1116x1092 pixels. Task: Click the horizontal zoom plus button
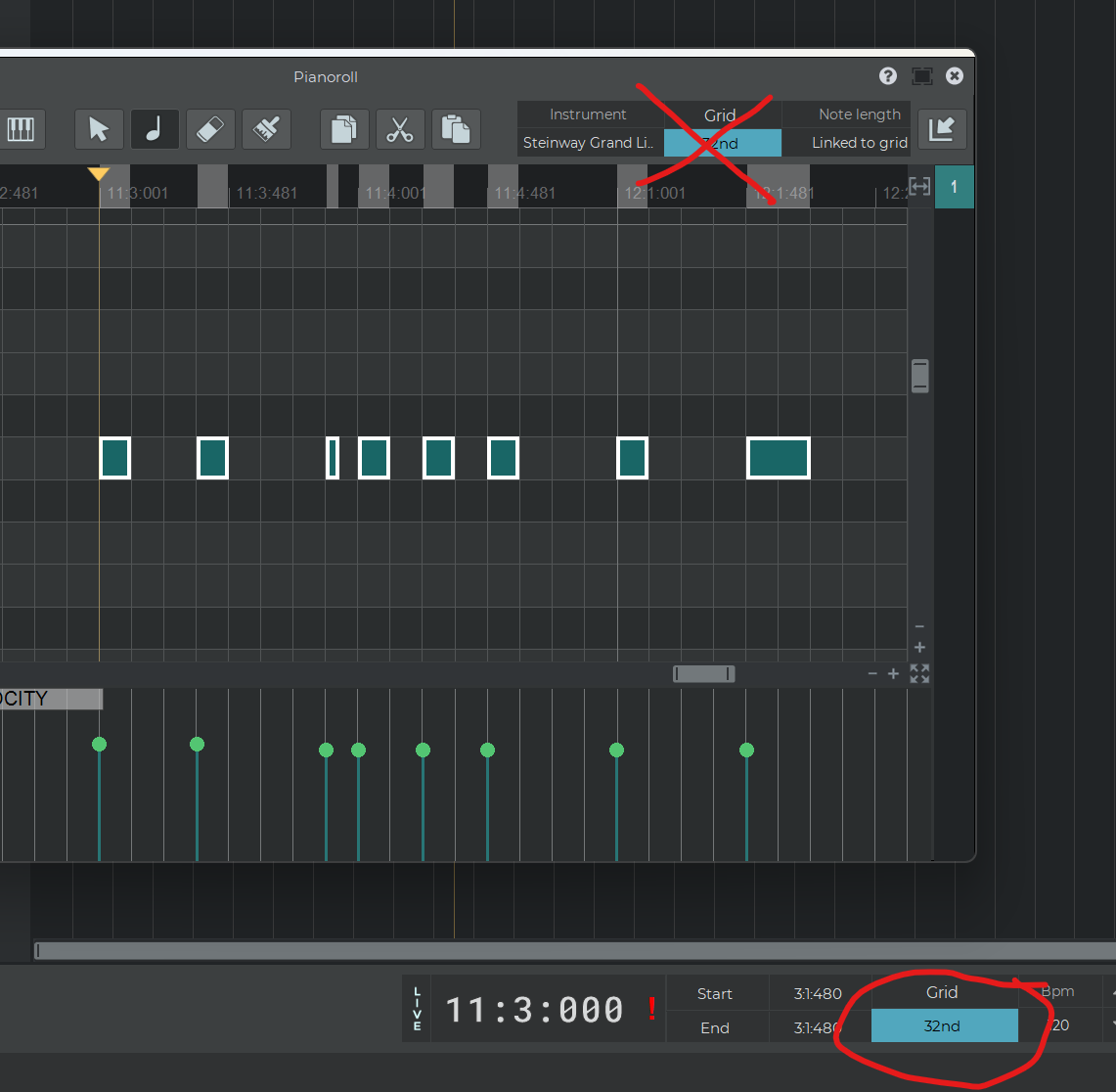click(x=893, y=674)
